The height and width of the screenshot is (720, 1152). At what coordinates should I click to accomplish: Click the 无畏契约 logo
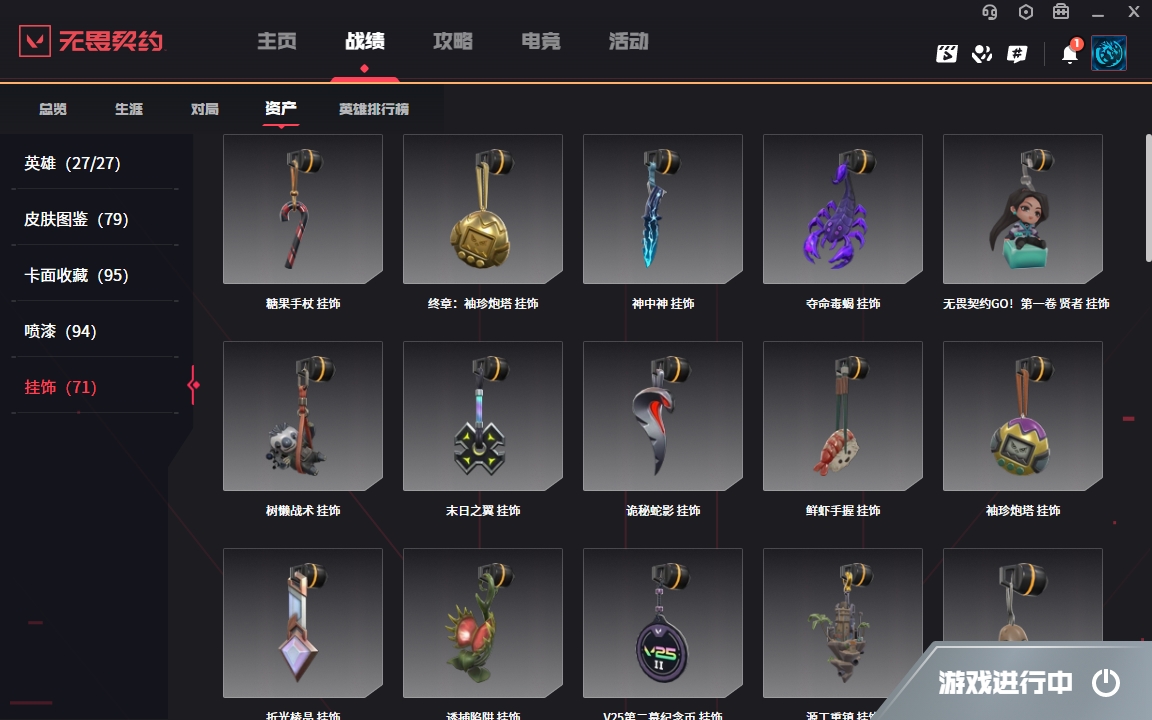click(x=91, y=41)
